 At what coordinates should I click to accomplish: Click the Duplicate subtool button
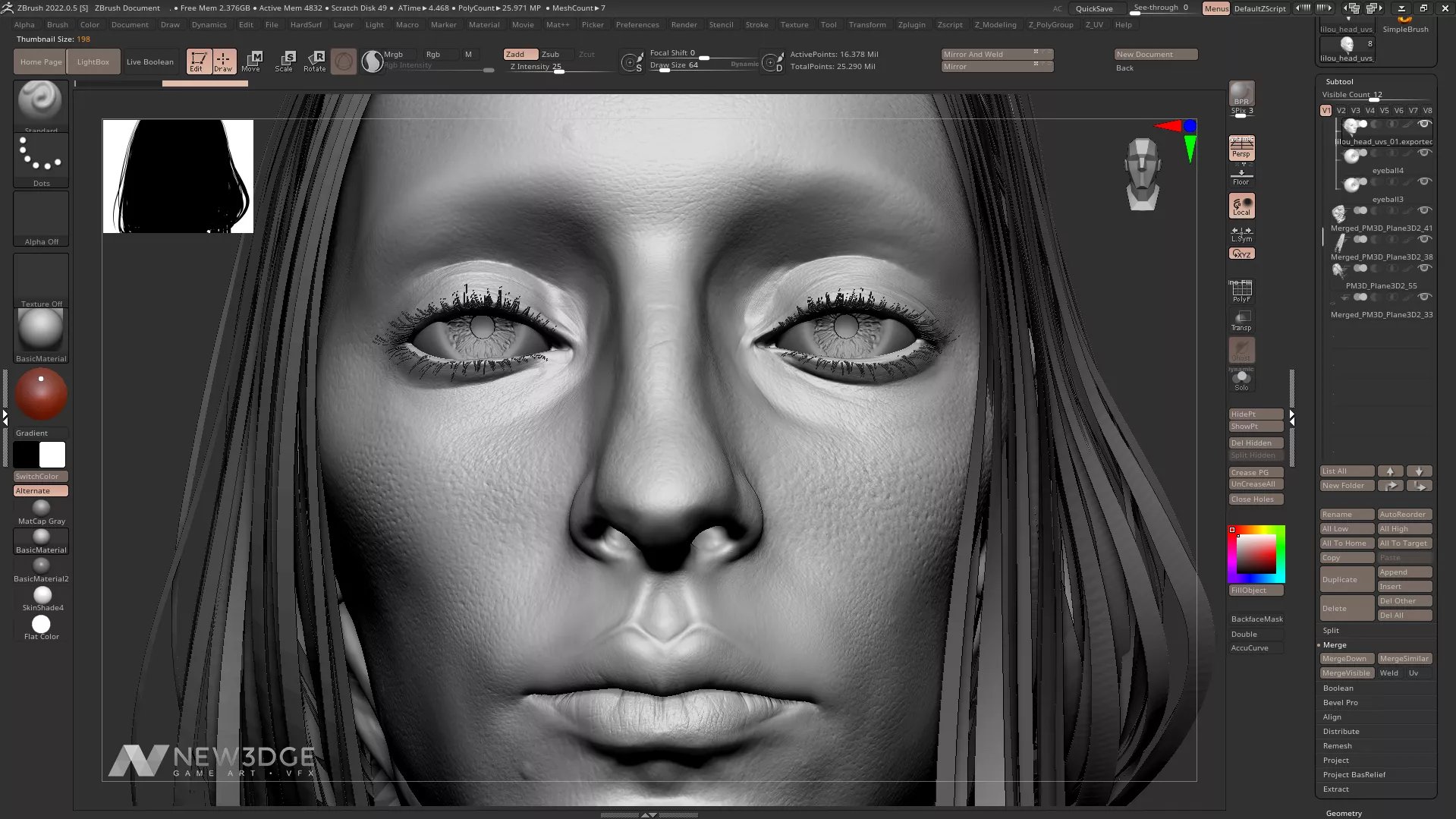1346,579
